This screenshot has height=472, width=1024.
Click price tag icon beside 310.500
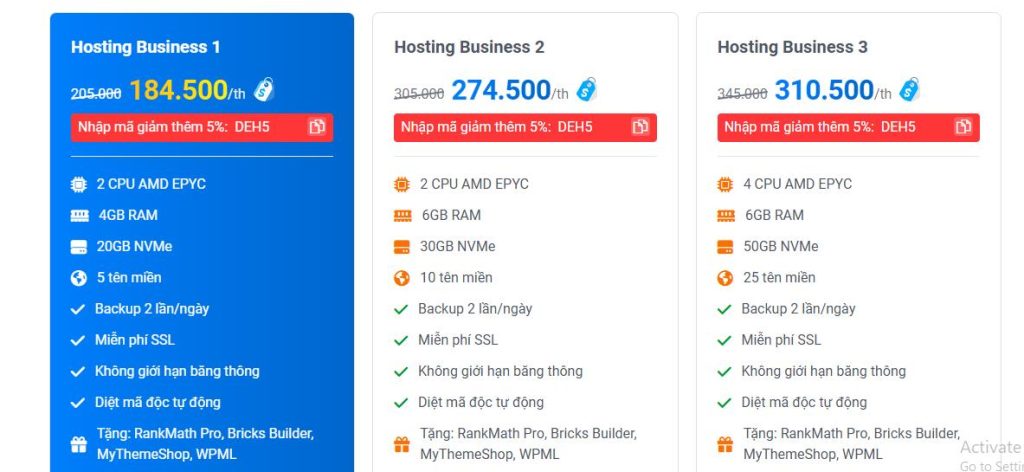point(910,90)
